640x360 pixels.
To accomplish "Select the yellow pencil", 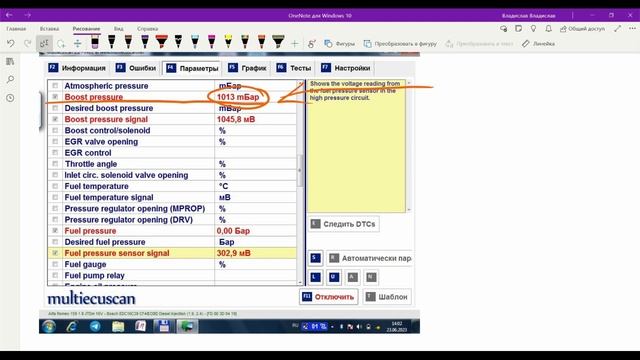I will pos(228,42).
